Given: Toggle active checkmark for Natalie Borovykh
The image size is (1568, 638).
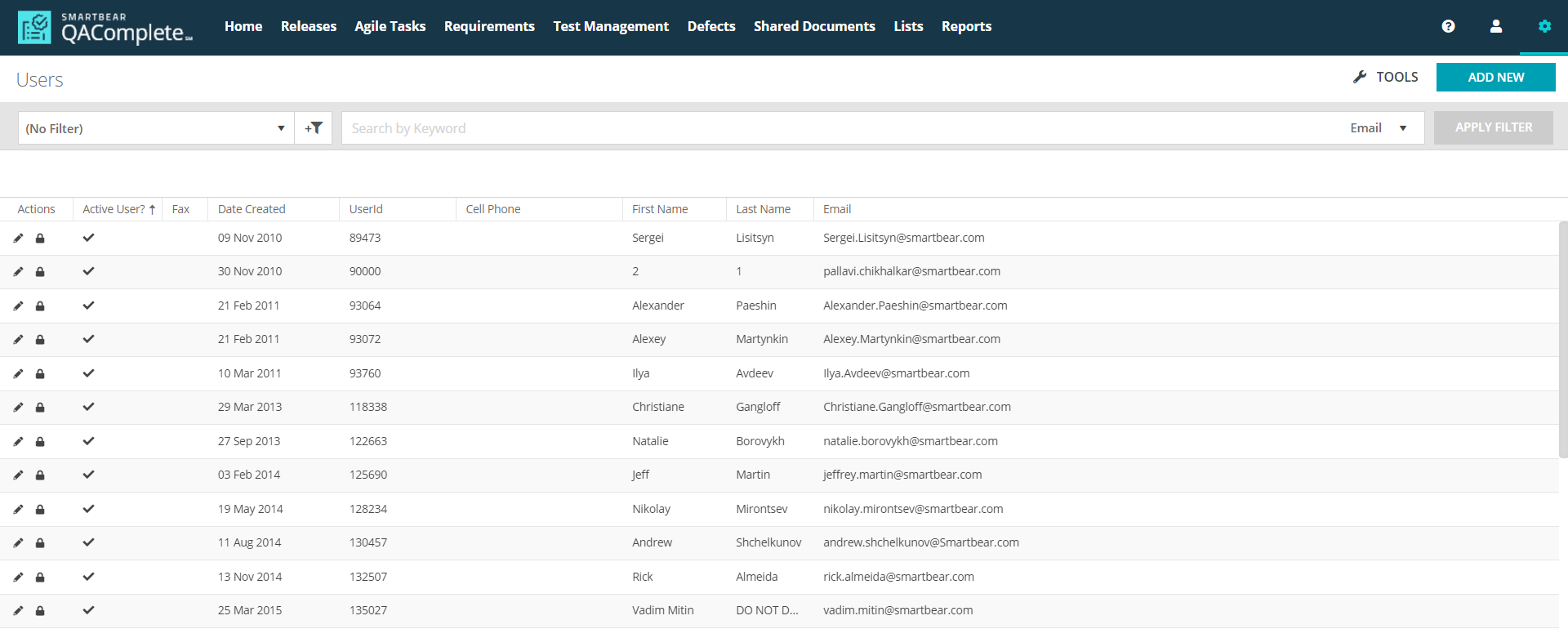Looking at the screenshot, I should [x=88, y=441].
